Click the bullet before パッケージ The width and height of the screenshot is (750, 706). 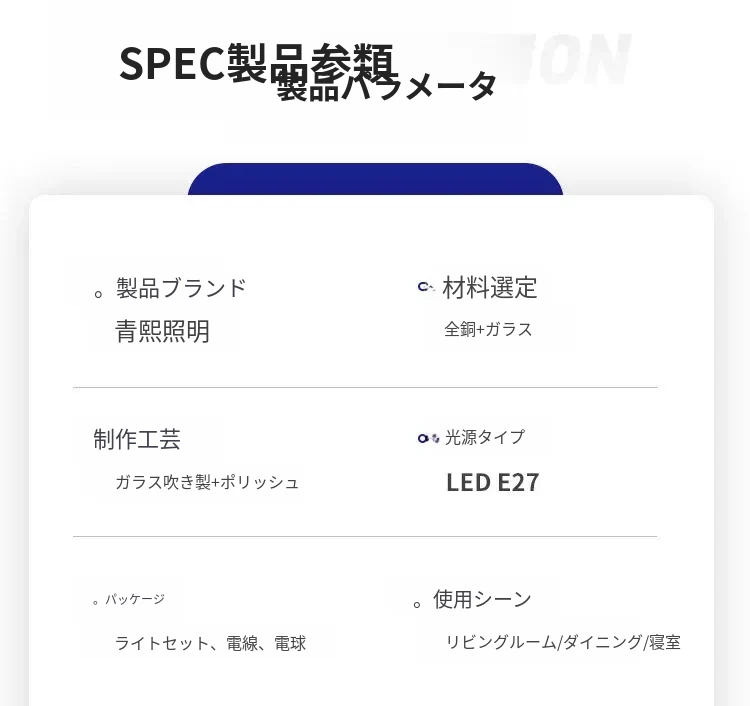pyautogui.click(x=95, y=602)
